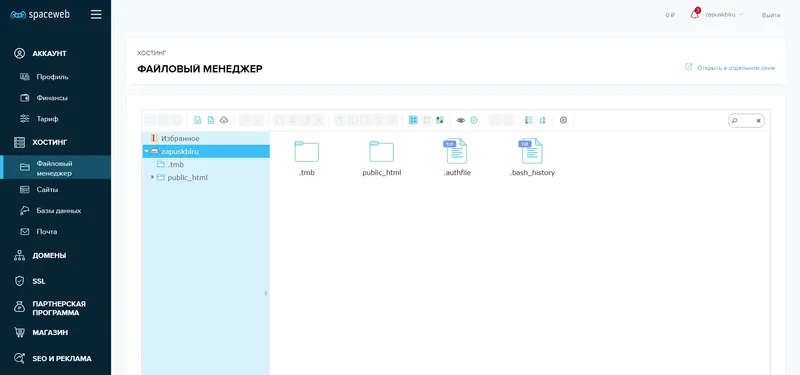Image resolution: width=800 pixels, height=375 pixels.
Task: Expand the public_html tree arrow
Action: (153, 178)
